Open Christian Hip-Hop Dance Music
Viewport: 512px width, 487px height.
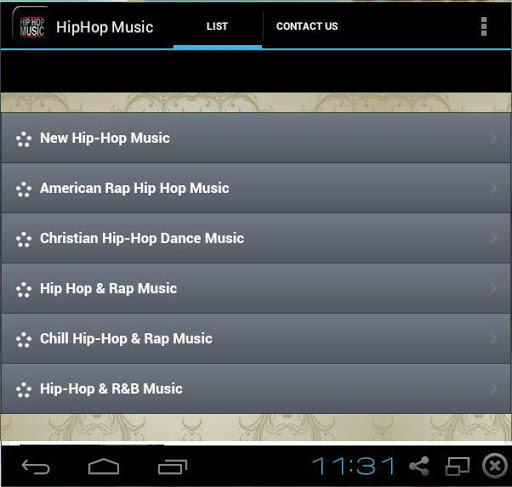(x=256, y=238)
